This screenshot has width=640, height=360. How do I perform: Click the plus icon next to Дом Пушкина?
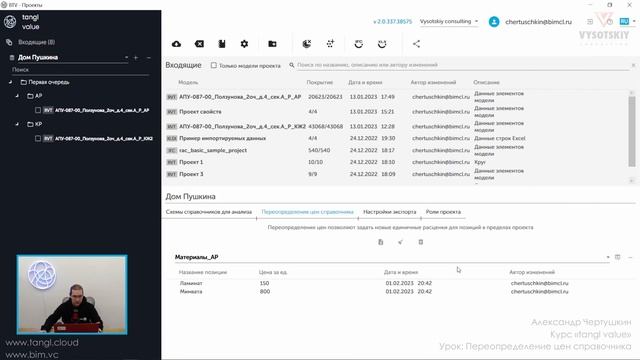pos(136,58)
